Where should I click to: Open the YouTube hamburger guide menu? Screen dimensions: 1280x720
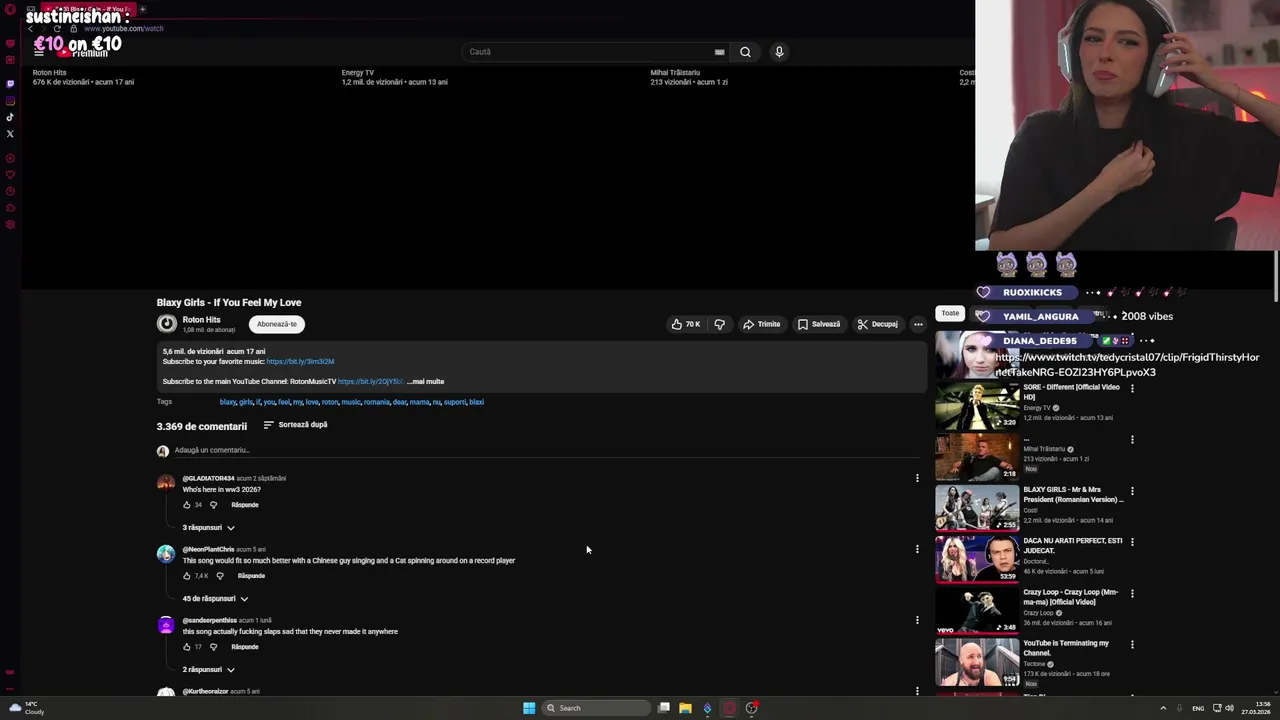[39, 52]
